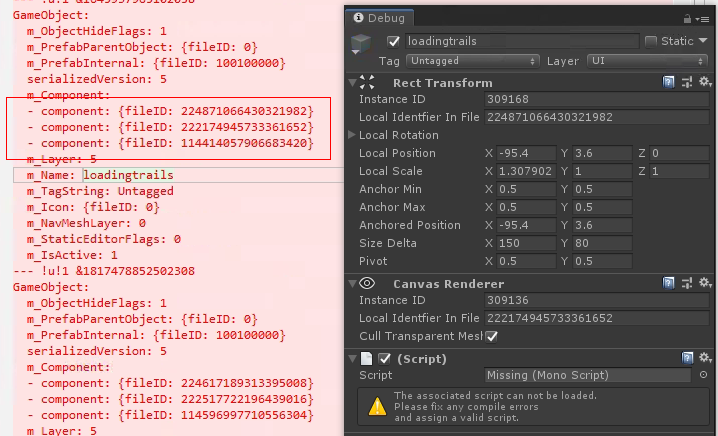
Task: Click the GameObject cube icon selector
Action: (362, 46)
